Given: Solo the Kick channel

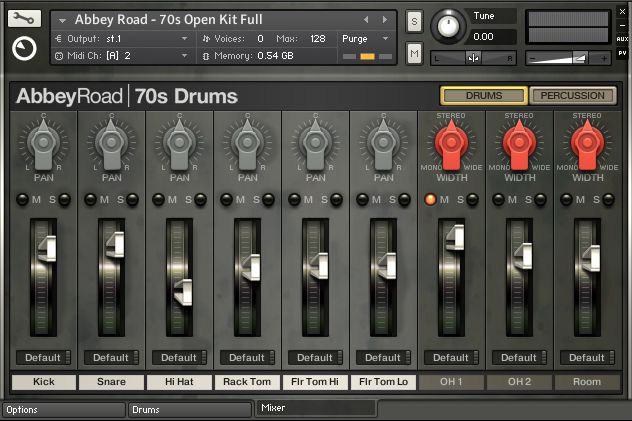Looking at the screenshot, I should (64, 199).
